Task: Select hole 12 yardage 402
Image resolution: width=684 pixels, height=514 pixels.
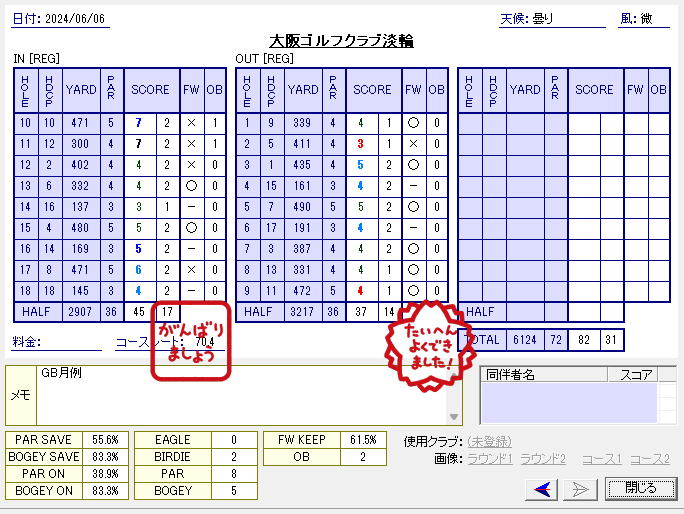Action: click(x=81, y=165)
